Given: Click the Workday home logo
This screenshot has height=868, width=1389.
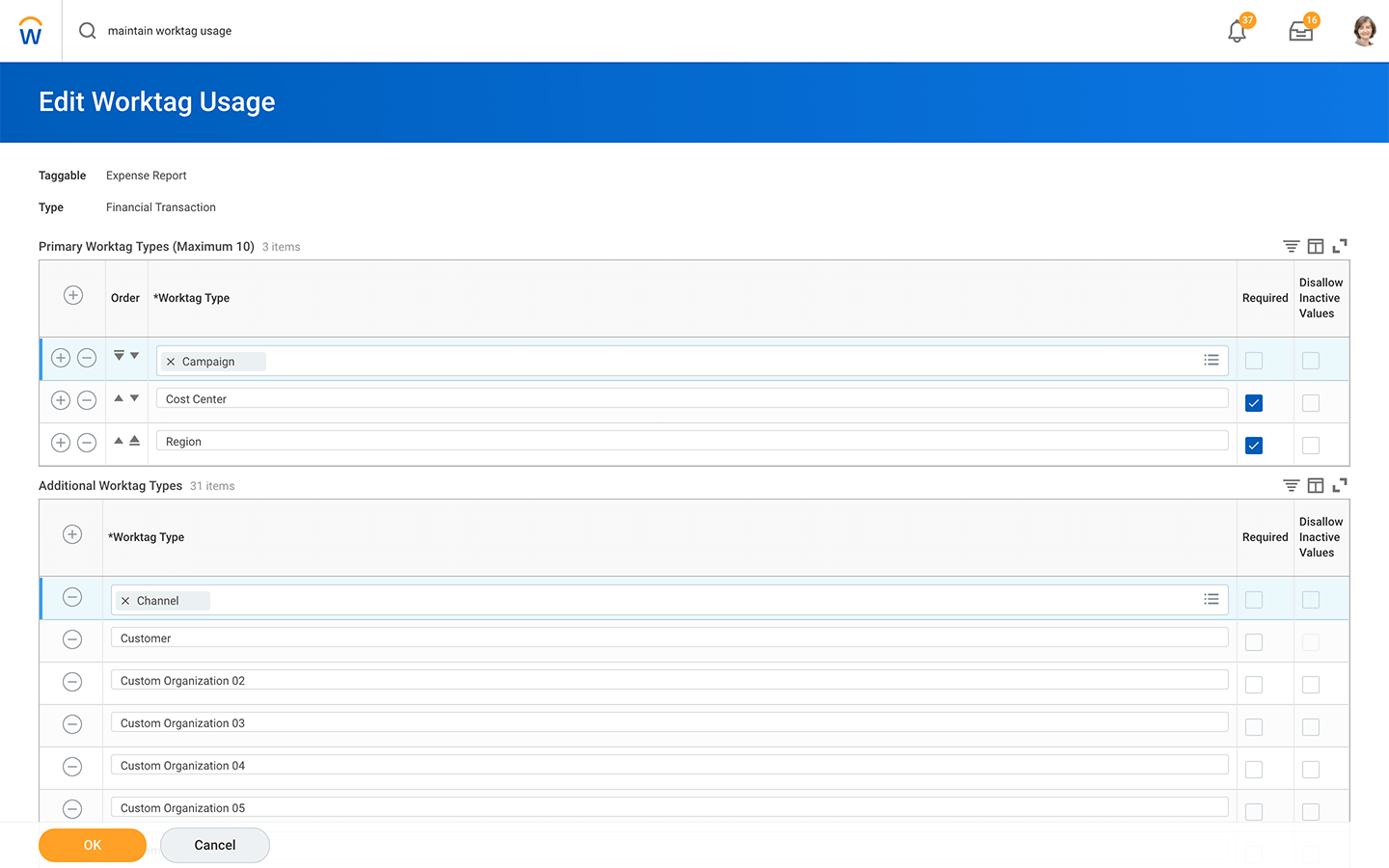Looking at the screenshot, I should (x=31, y=31).
